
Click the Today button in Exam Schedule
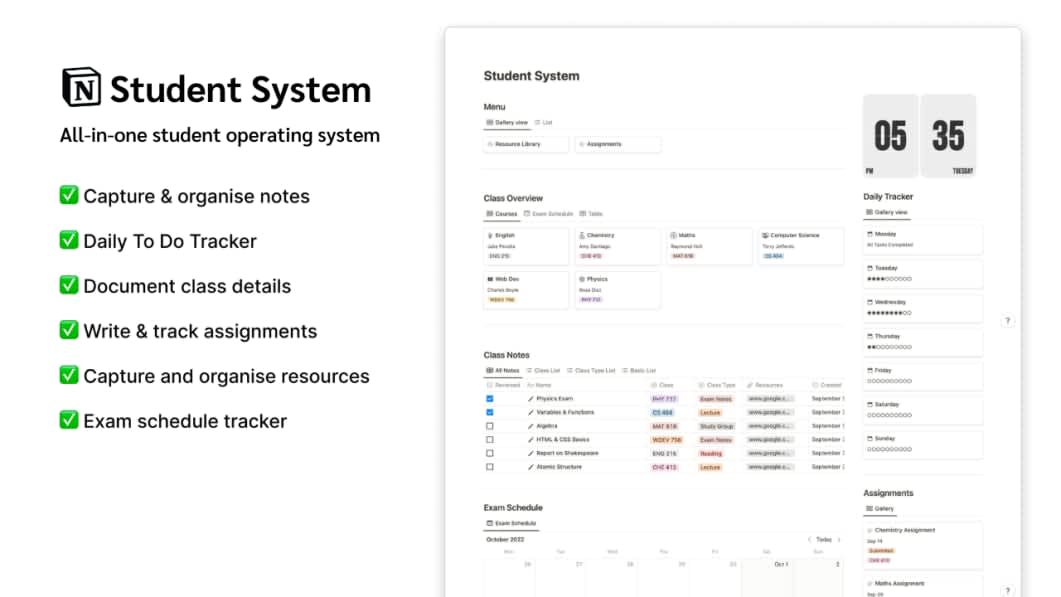(823, 539)
